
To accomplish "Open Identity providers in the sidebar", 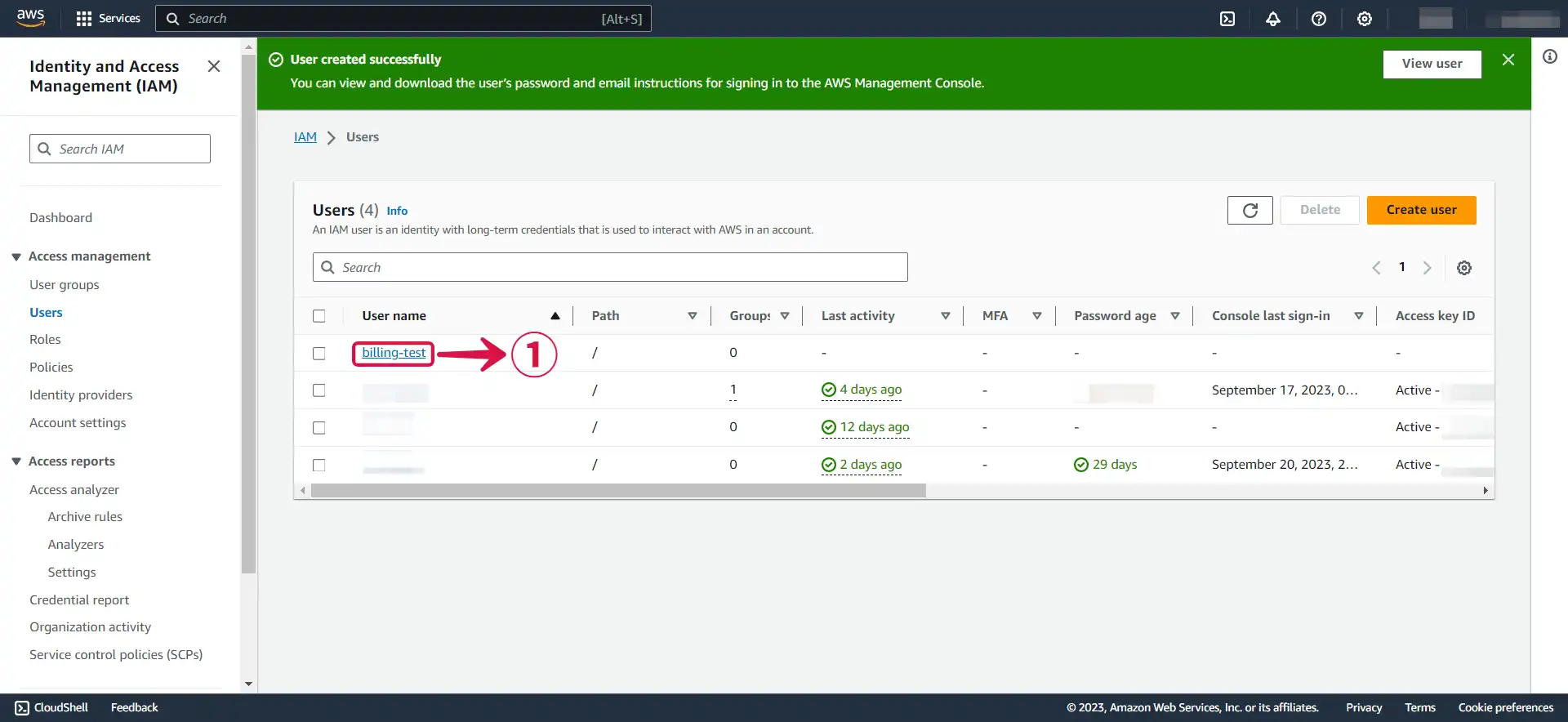I will [x=81, y=395].
